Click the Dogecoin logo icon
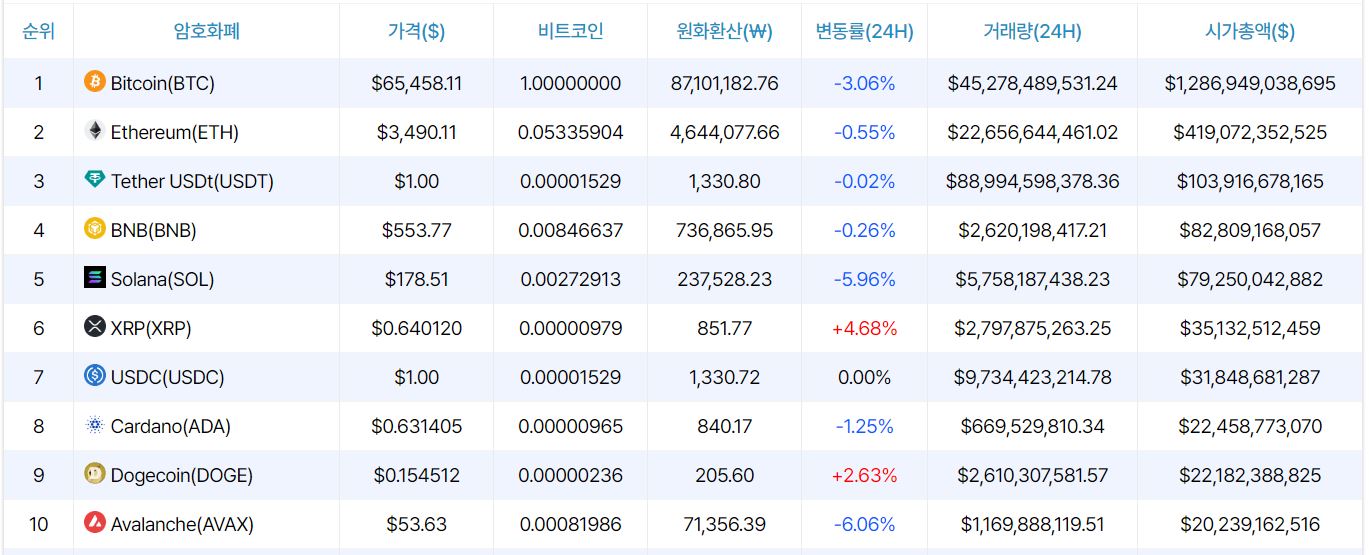The image size is (1369, 555). 95,474
